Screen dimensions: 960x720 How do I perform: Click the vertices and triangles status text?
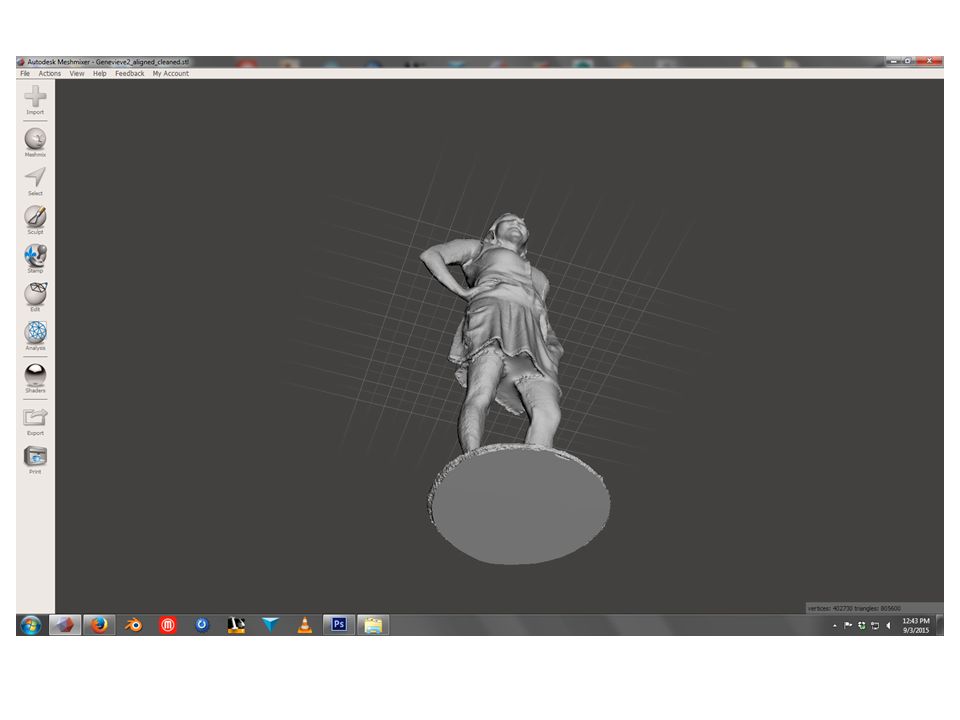click(x=855, y=609)
